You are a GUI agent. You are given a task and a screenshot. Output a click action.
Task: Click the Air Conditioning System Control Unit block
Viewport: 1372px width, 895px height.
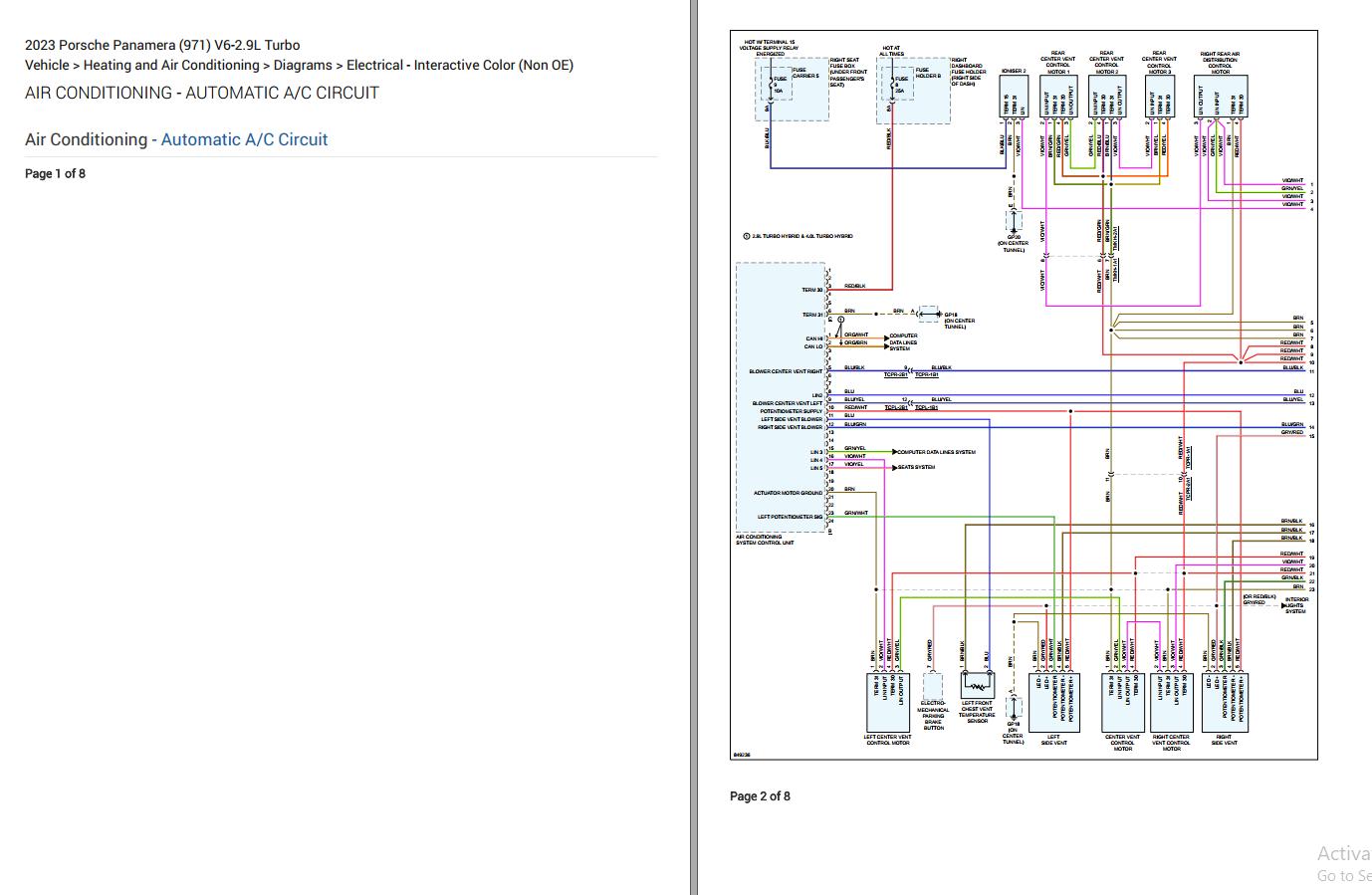click(782, 398)
